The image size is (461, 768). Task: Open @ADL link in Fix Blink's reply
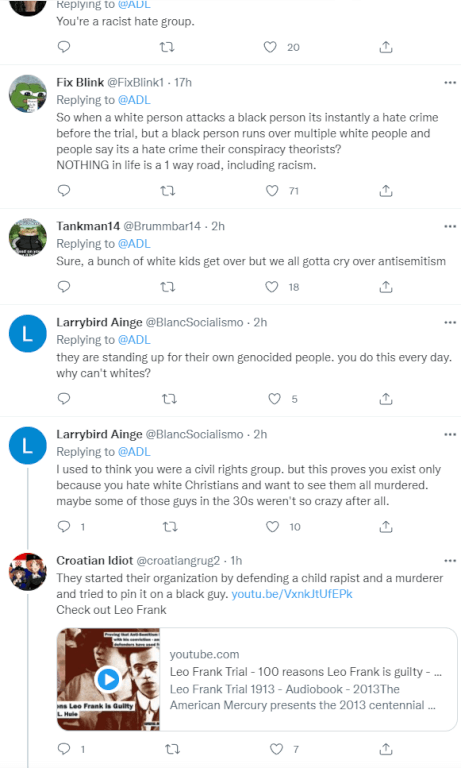[134, 100]
